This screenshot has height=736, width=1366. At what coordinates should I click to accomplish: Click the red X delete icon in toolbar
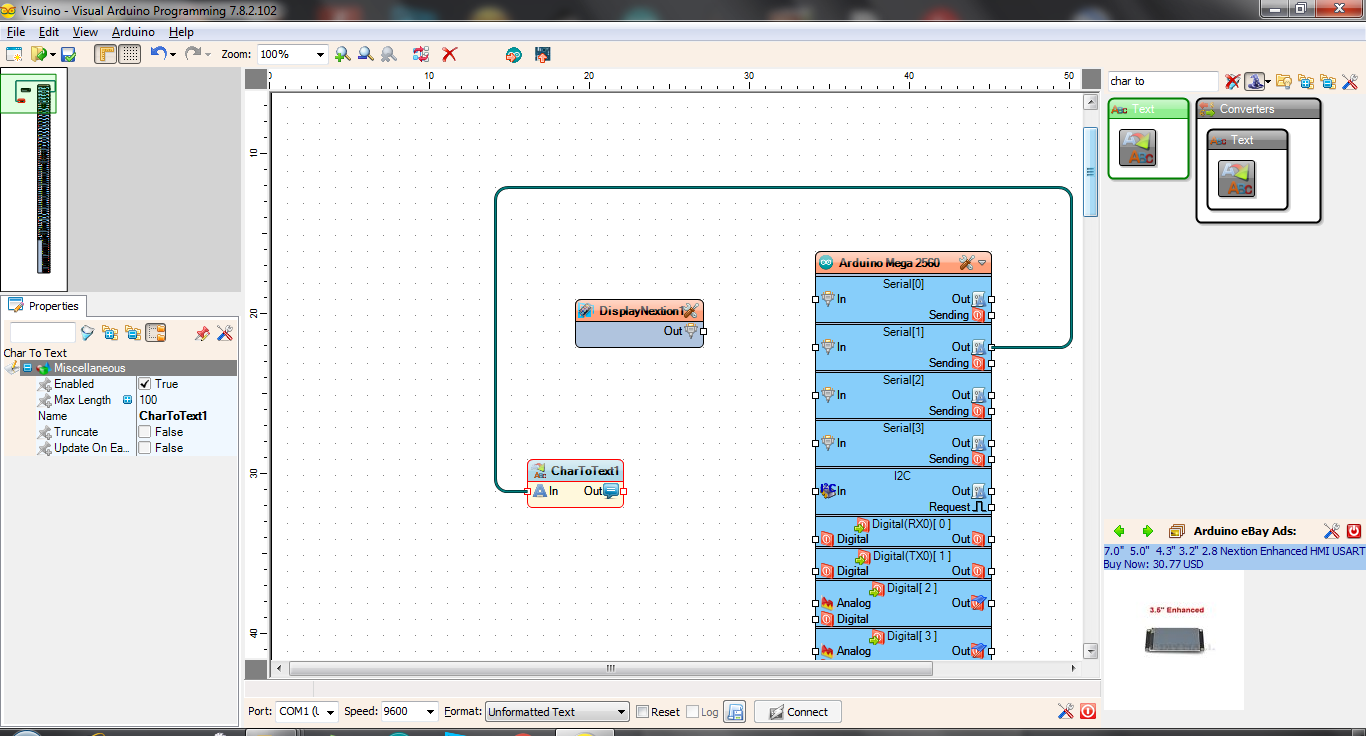click(450, 54)
